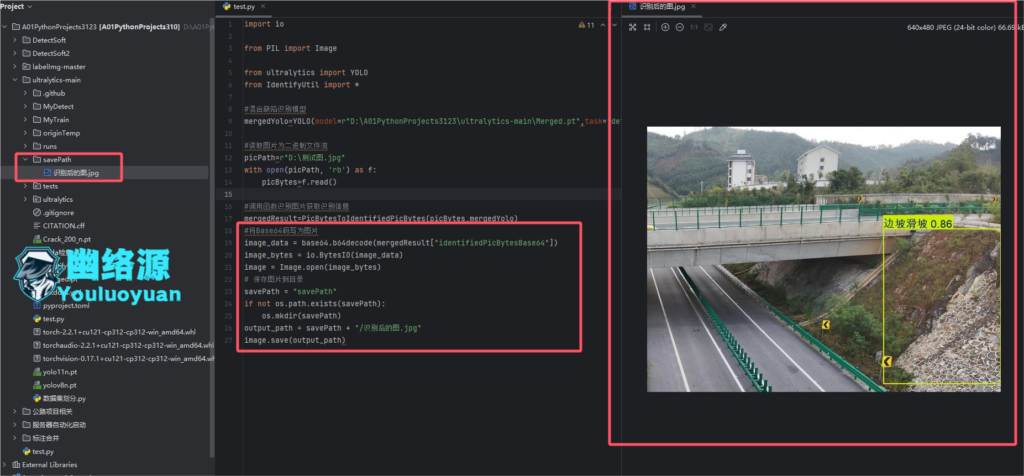This screenshot has width=1024, height=476.
Task: Select the color picker eyedropper tool
Action: click(723, 27)
